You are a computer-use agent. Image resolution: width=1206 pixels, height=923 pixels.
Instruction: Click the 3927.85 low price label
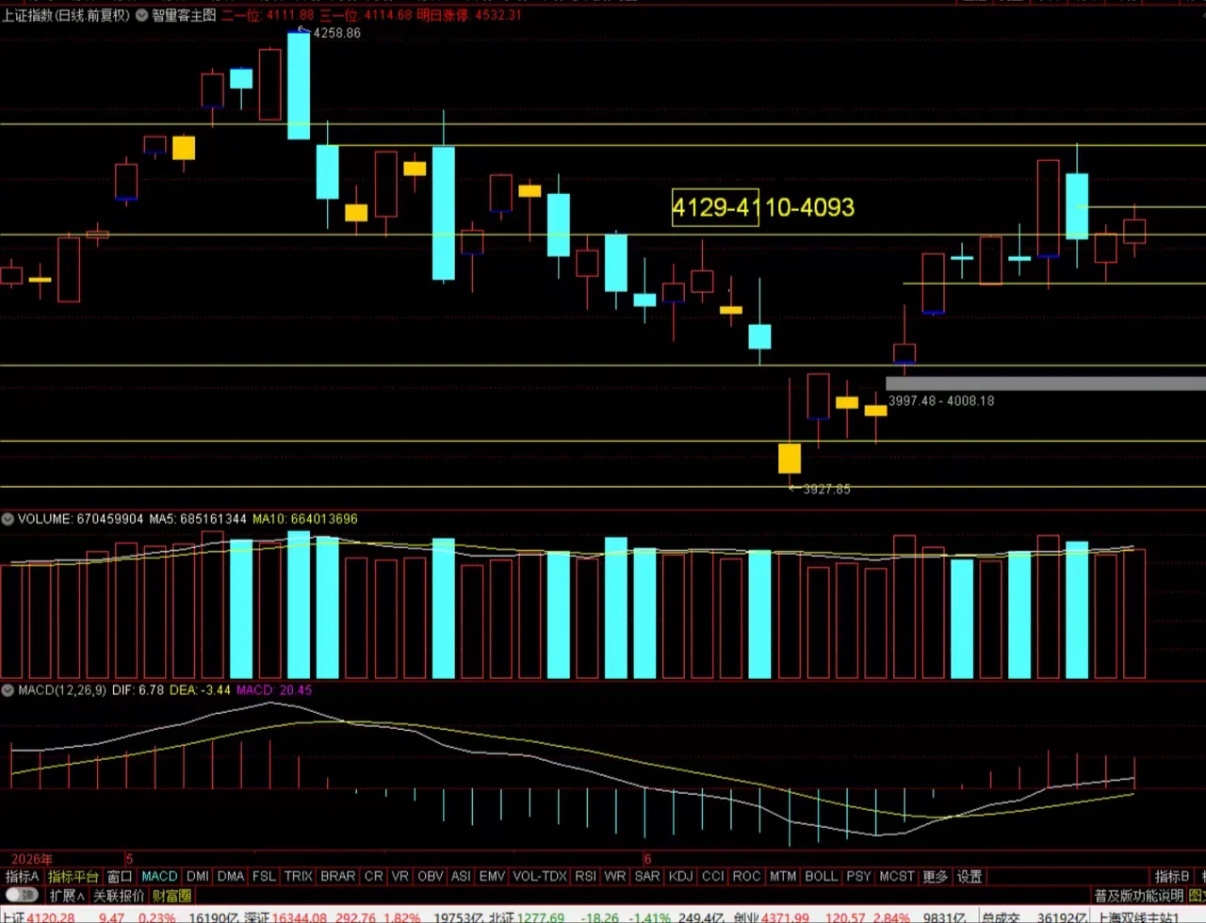point(826,489)
